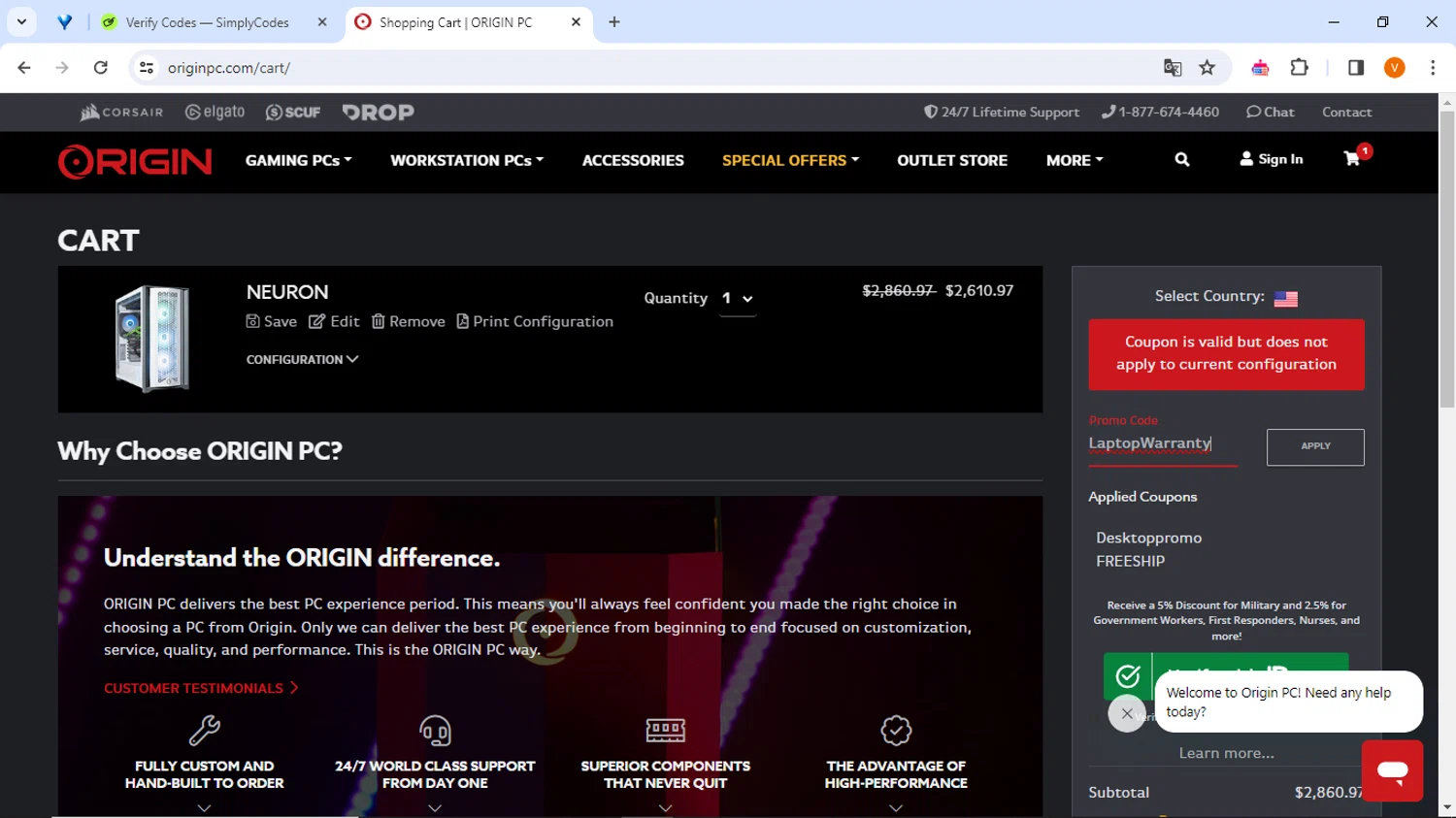Expand the CONFIGURATION details
Viewport: 1456px width, 818px height.
302,360
